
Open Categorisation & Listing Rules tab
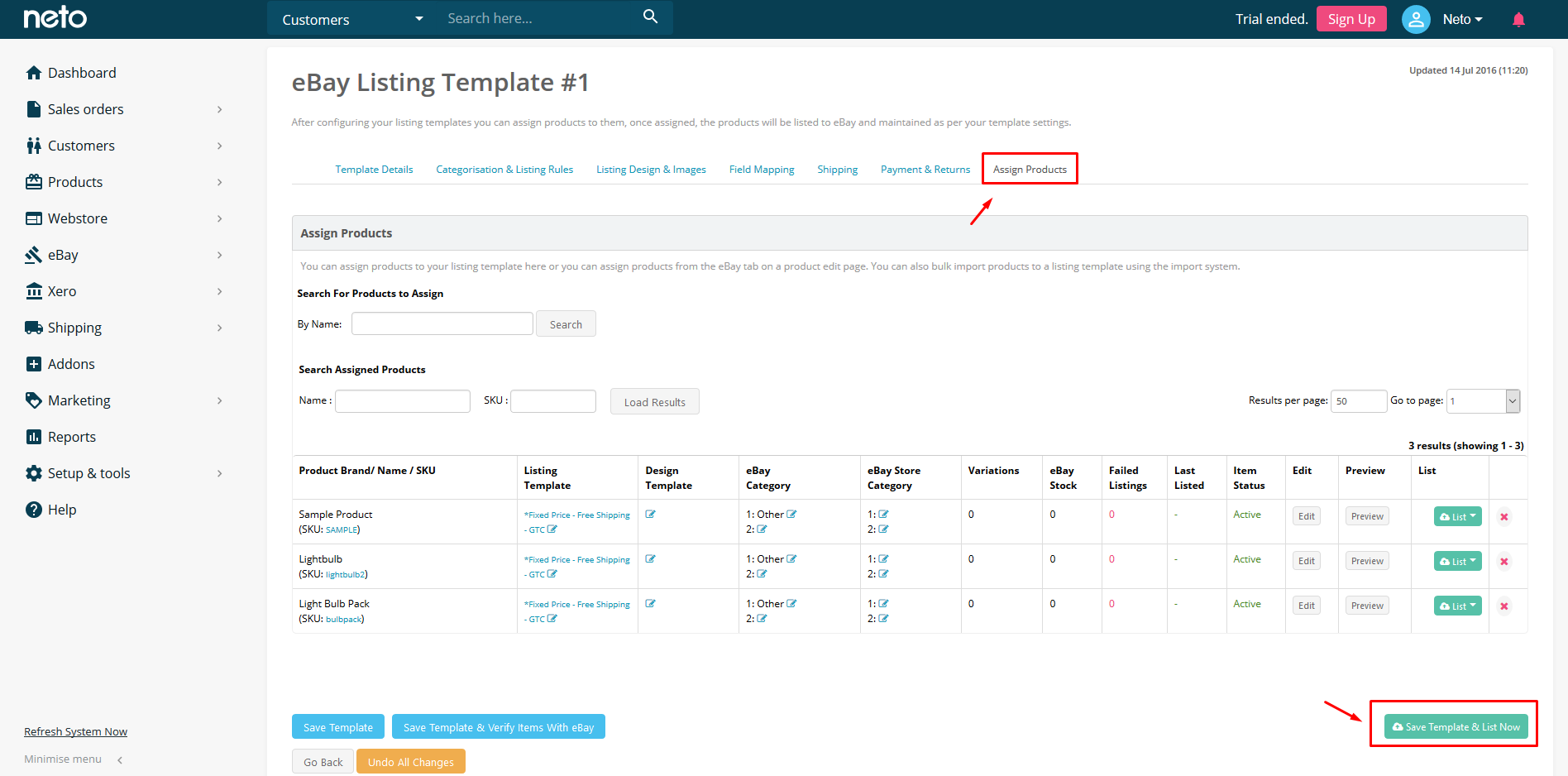point(504,170)
